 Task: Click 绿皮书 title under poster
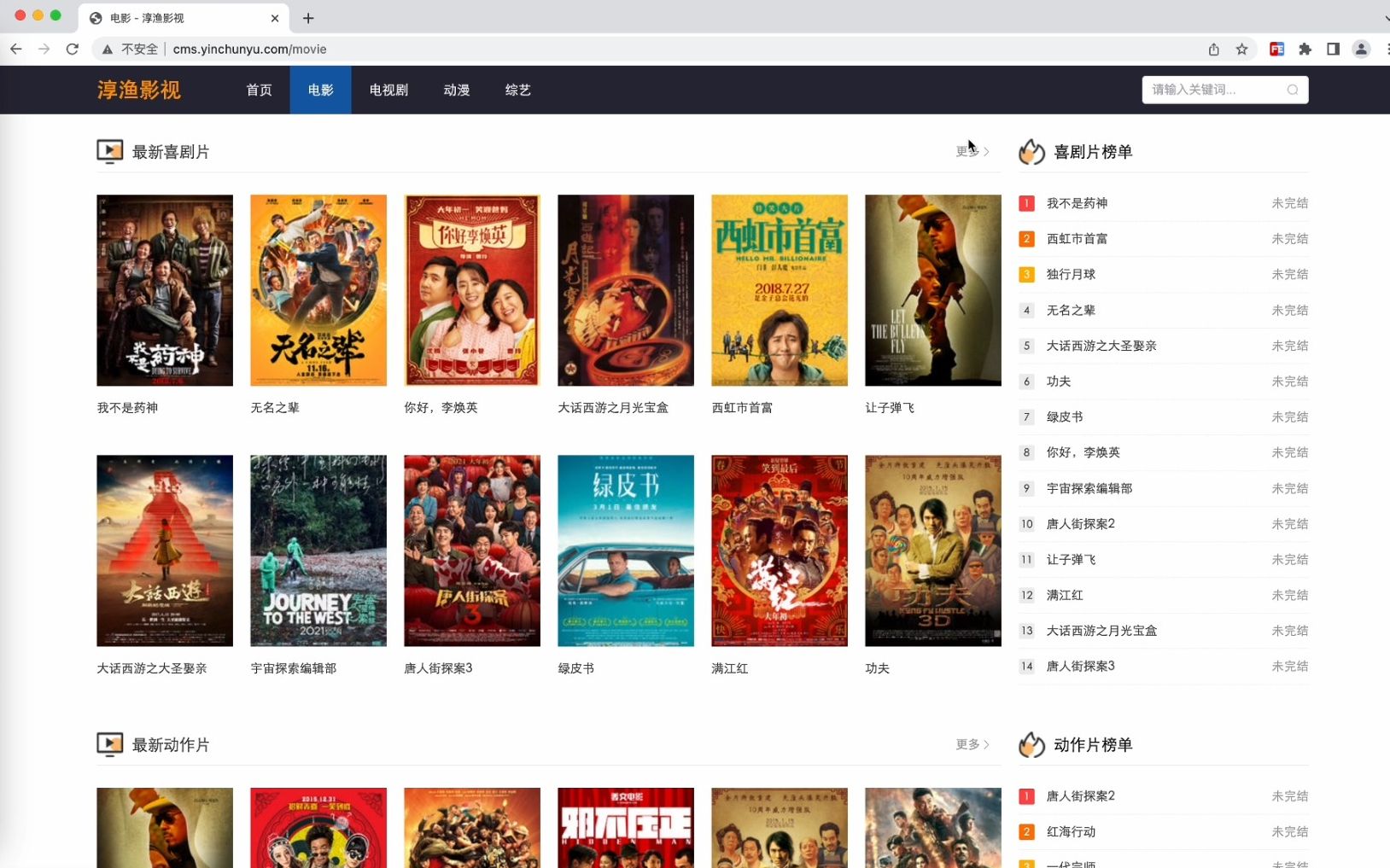[576, 668]
